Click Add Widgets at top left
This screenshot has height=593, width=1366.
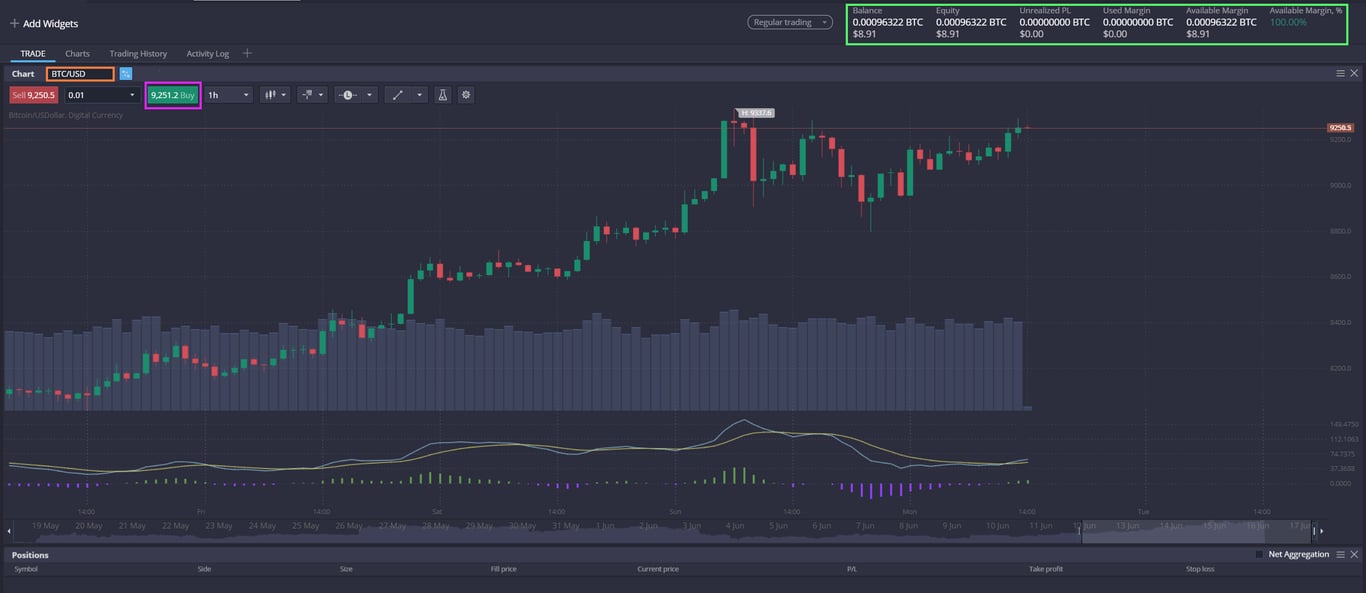click(43, 23)
